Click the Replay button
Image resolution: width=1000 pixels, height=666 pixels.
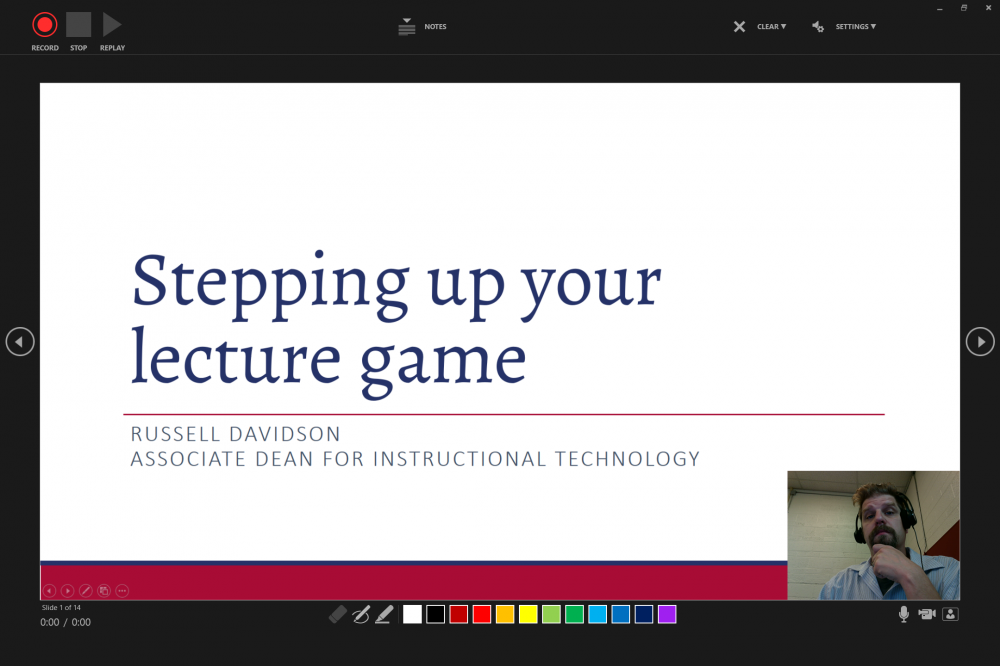(112, 25)
